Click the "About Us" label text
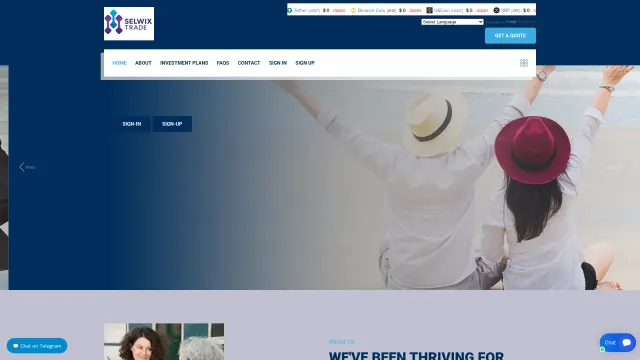The image size is (640, 360). tap(342, 341)
